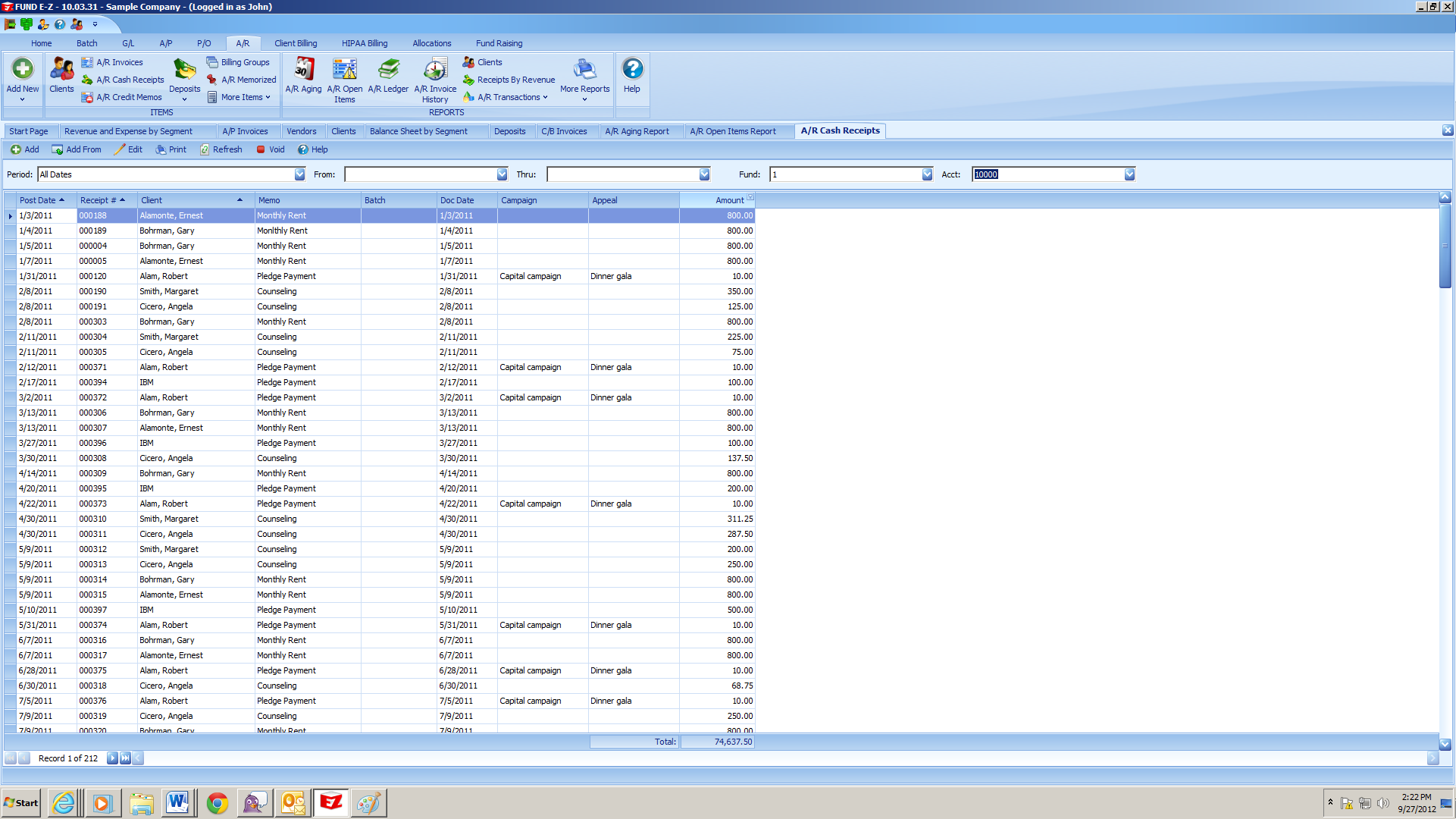Click the Void button

click(x=270, y=149)
